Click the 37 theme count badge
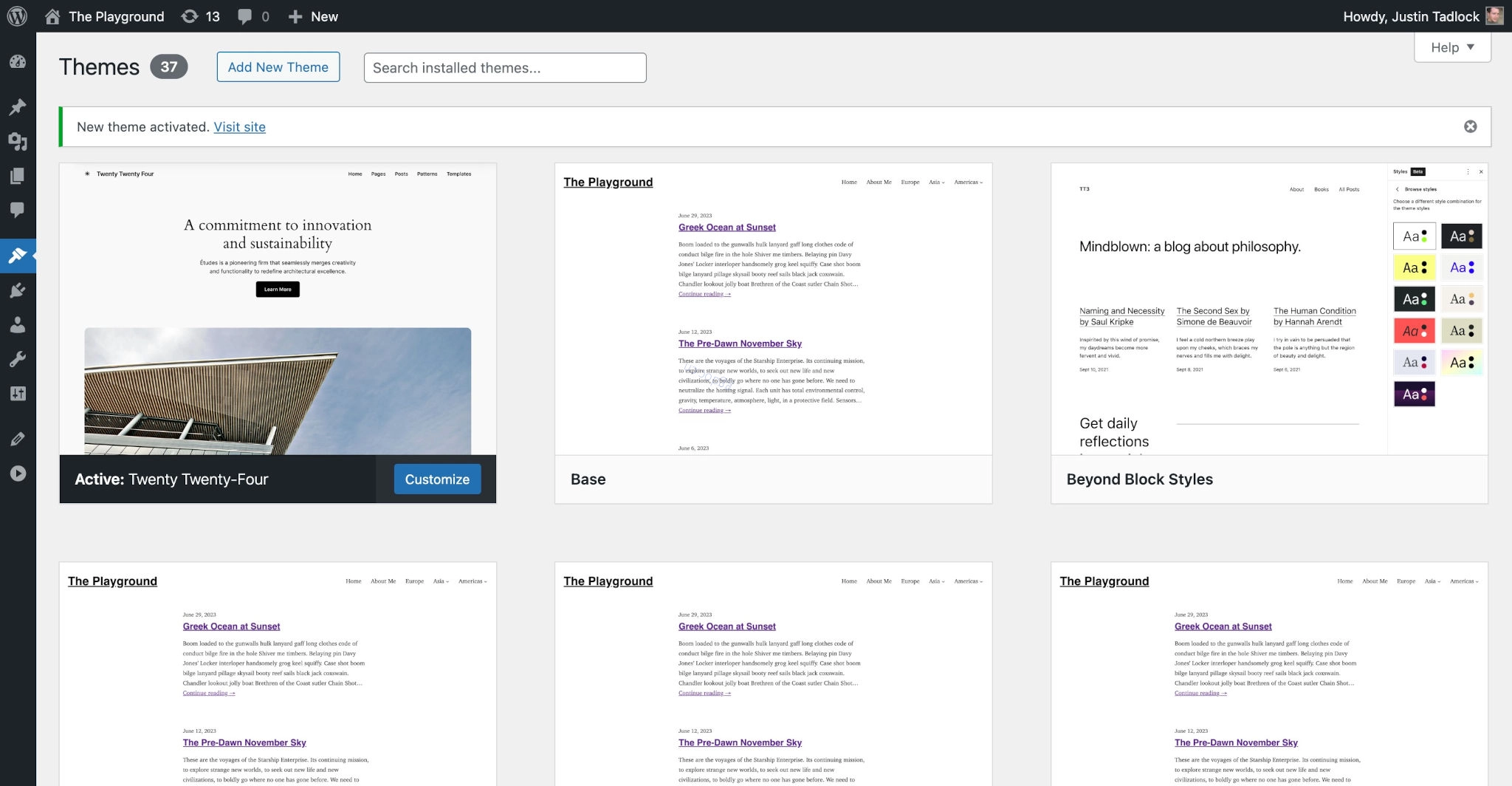 (169, 67)
